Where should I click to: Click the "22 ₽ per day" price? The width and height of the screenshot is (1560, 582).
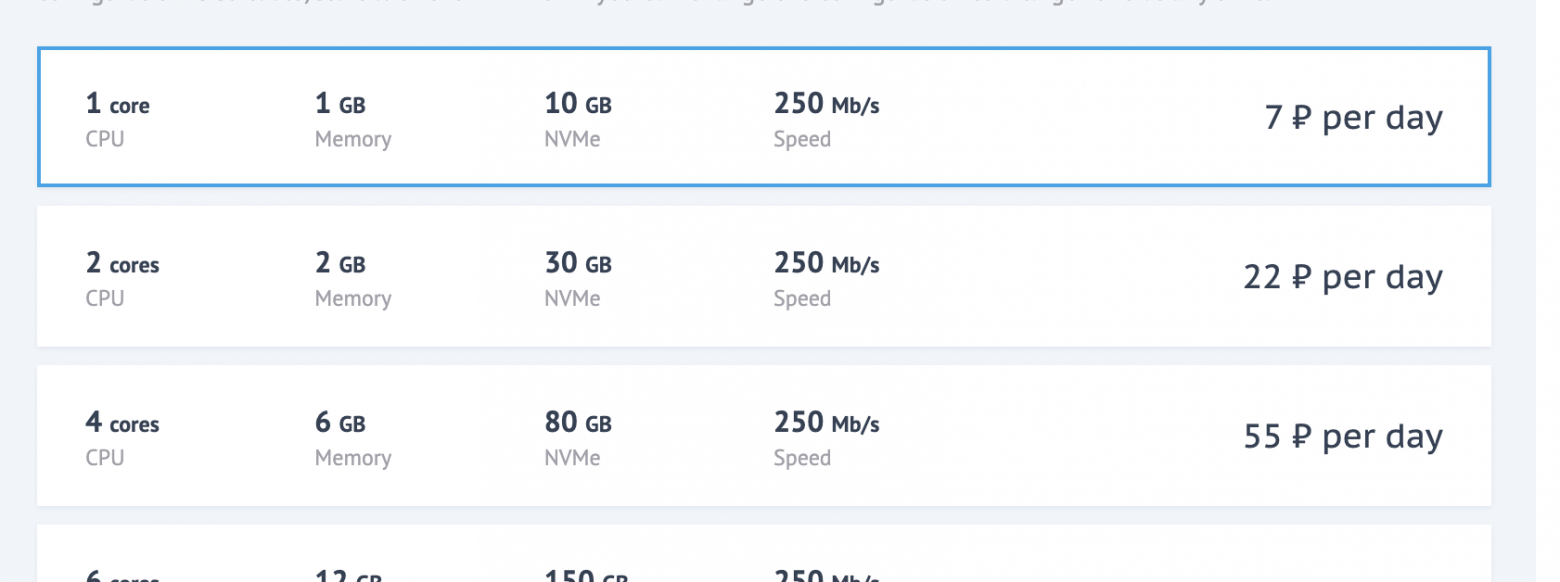point(1342,277)
